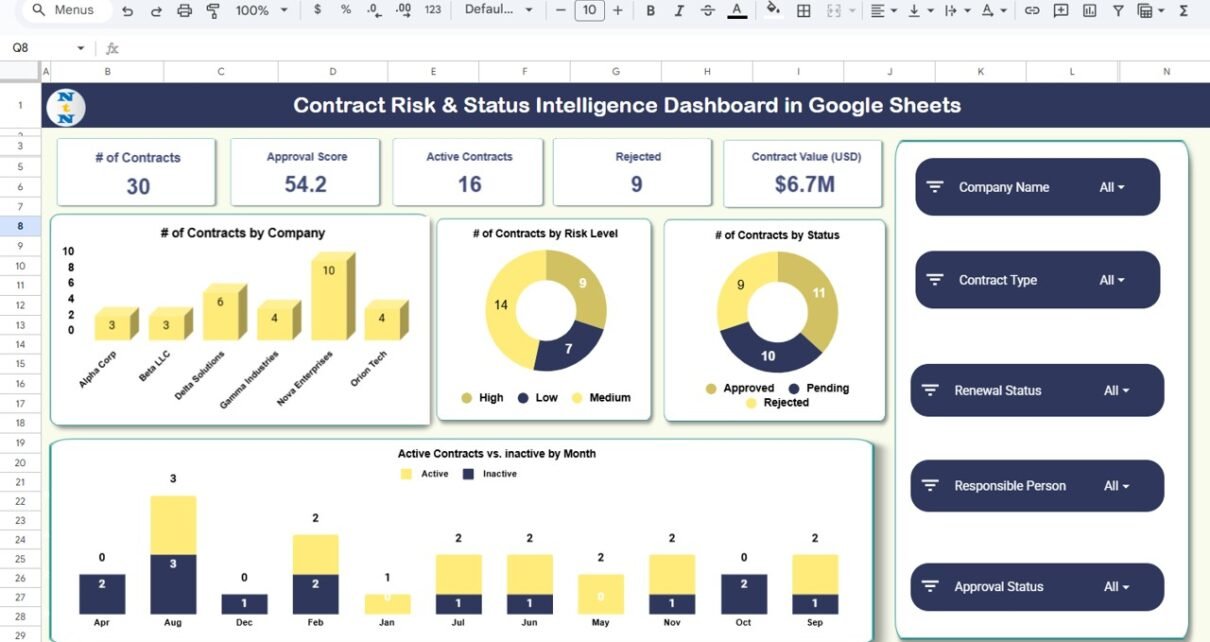This screenshot has height=642, width=1210.
Task: Apply Bold formatting
Action: [651, 11]
